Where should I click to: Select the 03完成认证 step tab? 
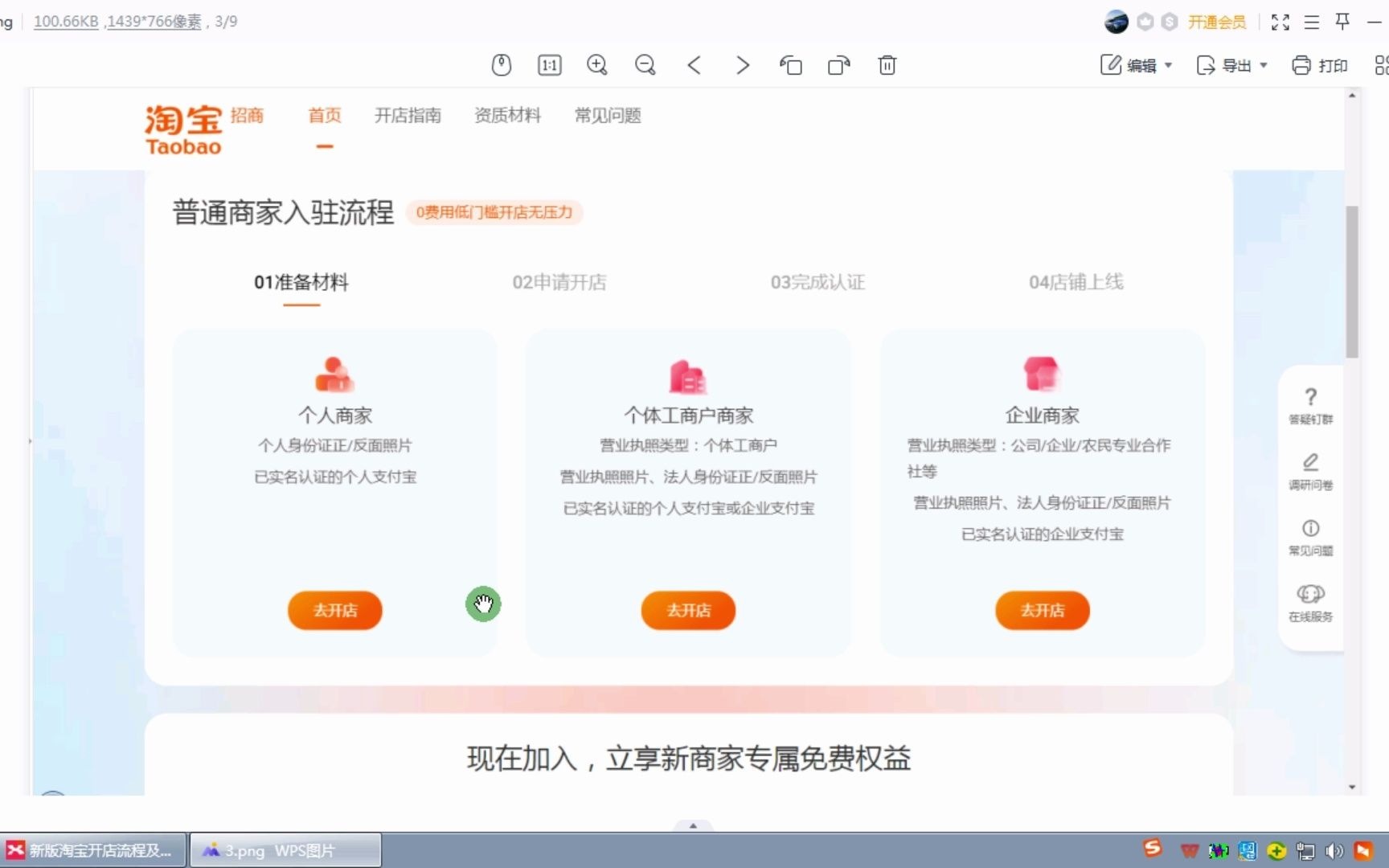[817, 282]
